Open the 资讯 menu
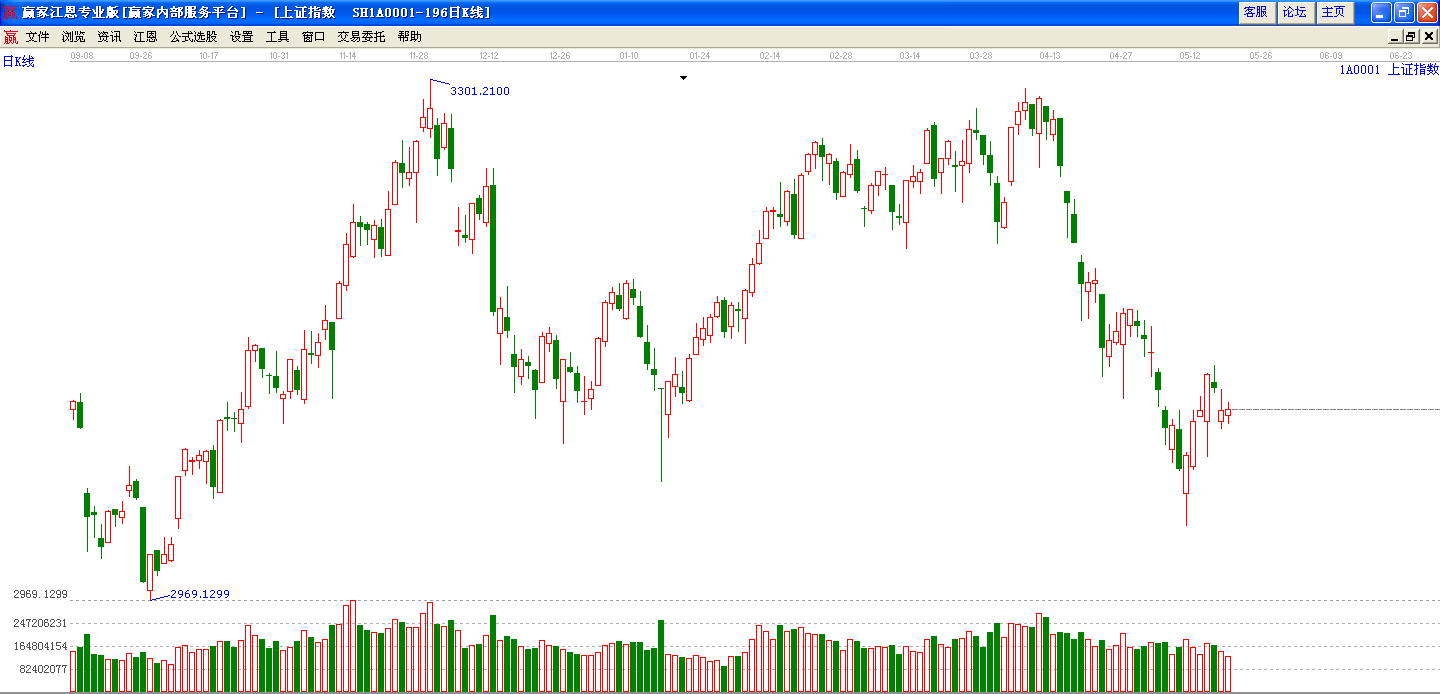This screenshot has height=694, width=1440. click(109, 37)
